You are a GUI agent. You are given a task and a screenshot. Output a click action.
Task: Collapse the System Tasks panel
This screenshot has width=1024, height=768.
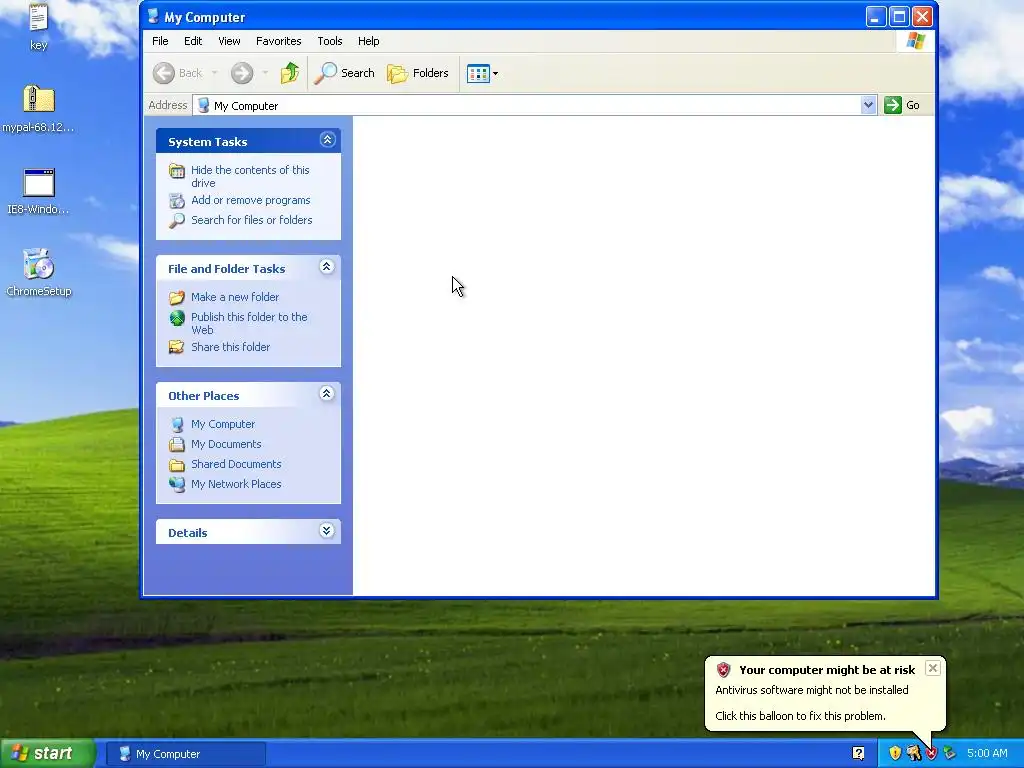327,140
